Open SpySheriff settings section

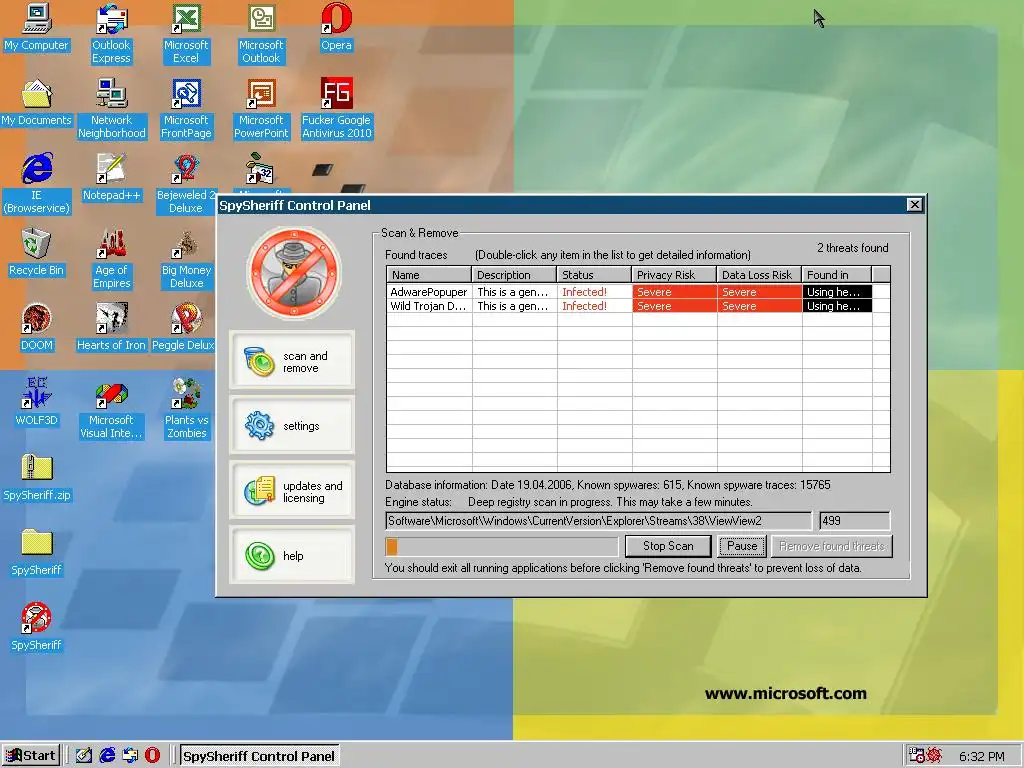292,425
